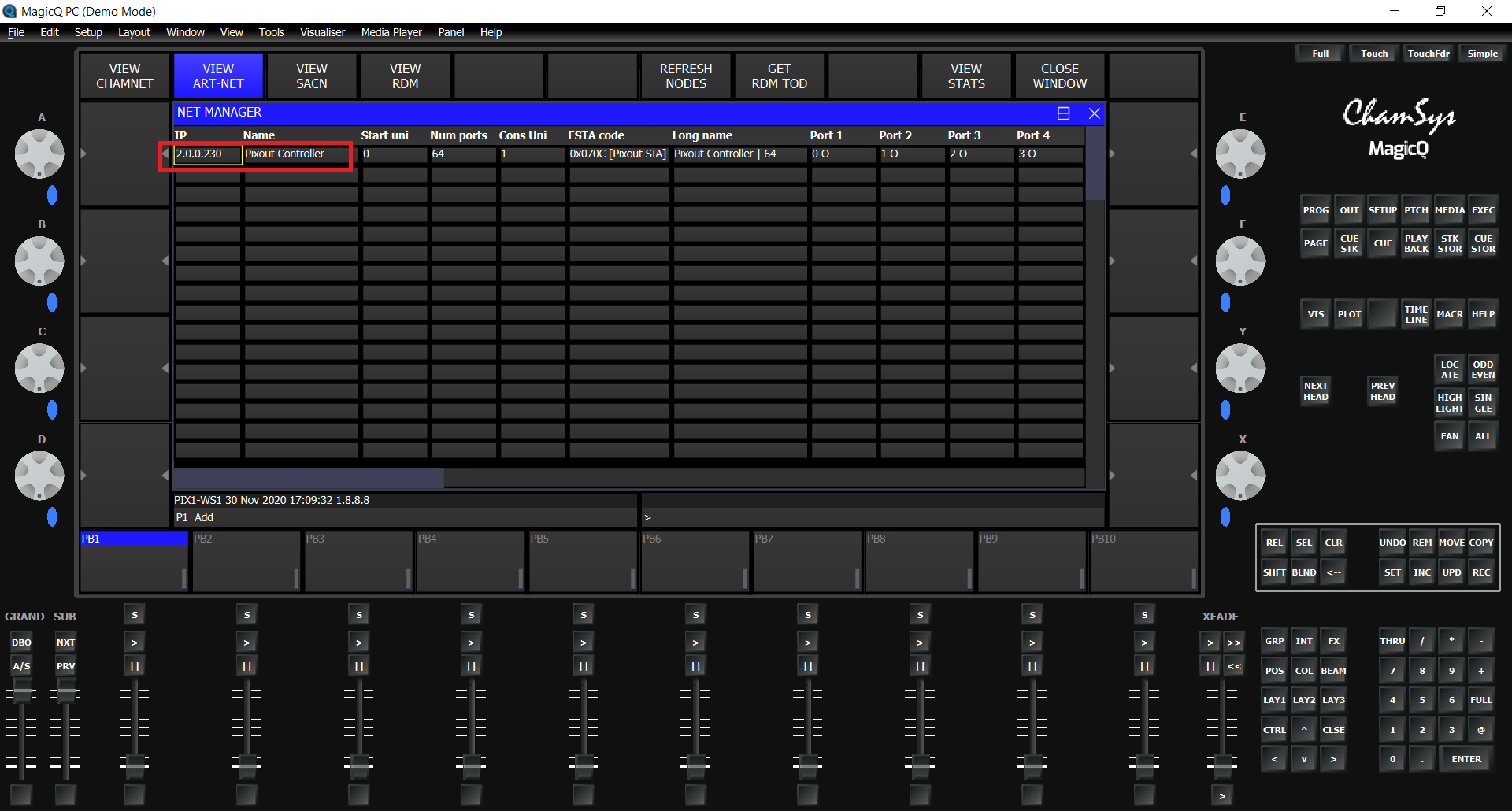Click the XFADE pause button
Image resolution: width=1512 pixels, height=811 pixels.
click(x=1210, y=666)
